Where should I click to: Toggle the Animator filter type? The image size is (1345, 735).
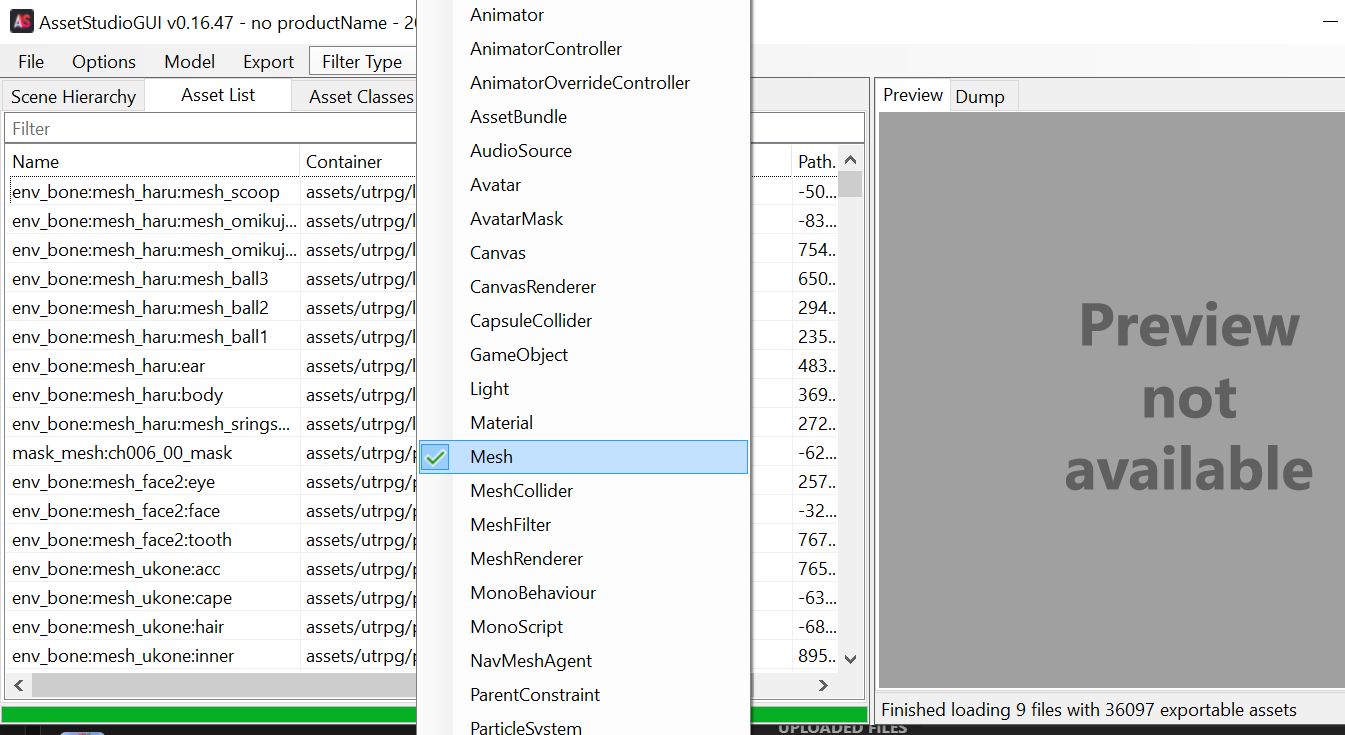coord(583,15)
